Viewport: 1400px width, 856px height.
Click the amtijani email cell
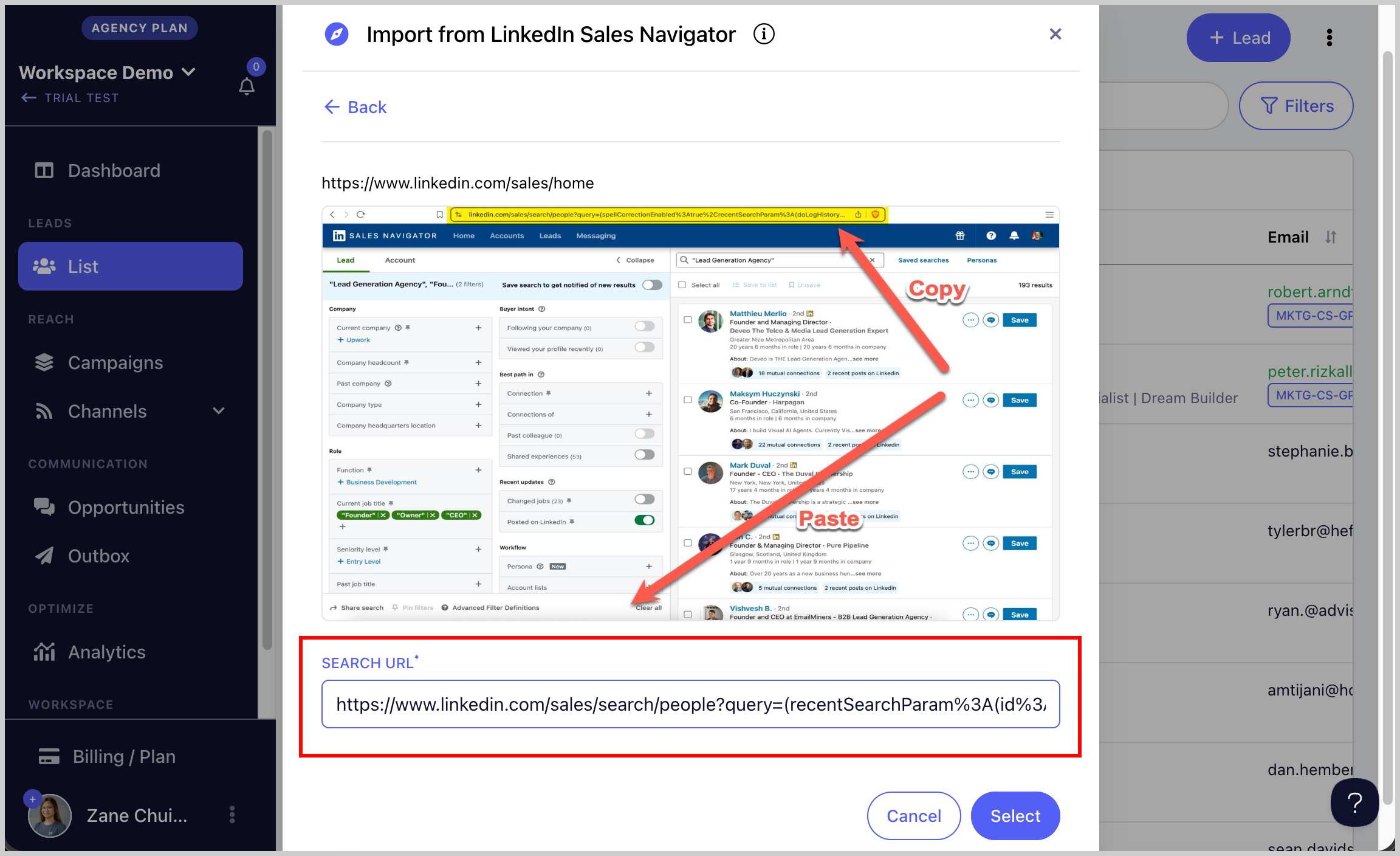[x=1309, y=690]
